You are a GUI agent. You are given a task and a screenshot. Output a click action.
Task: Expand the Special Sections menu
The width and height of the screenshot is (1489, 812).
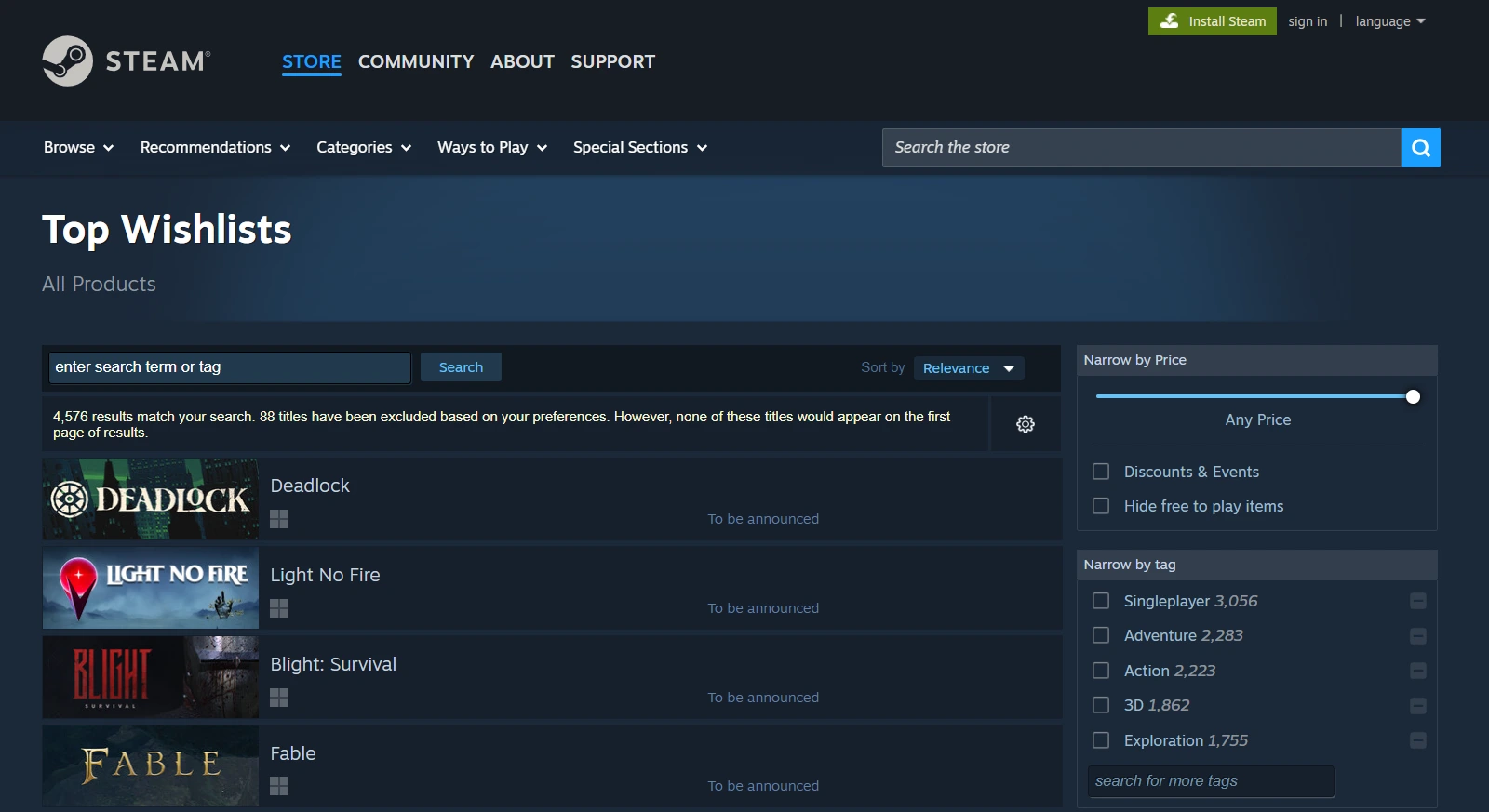point(640,147)
